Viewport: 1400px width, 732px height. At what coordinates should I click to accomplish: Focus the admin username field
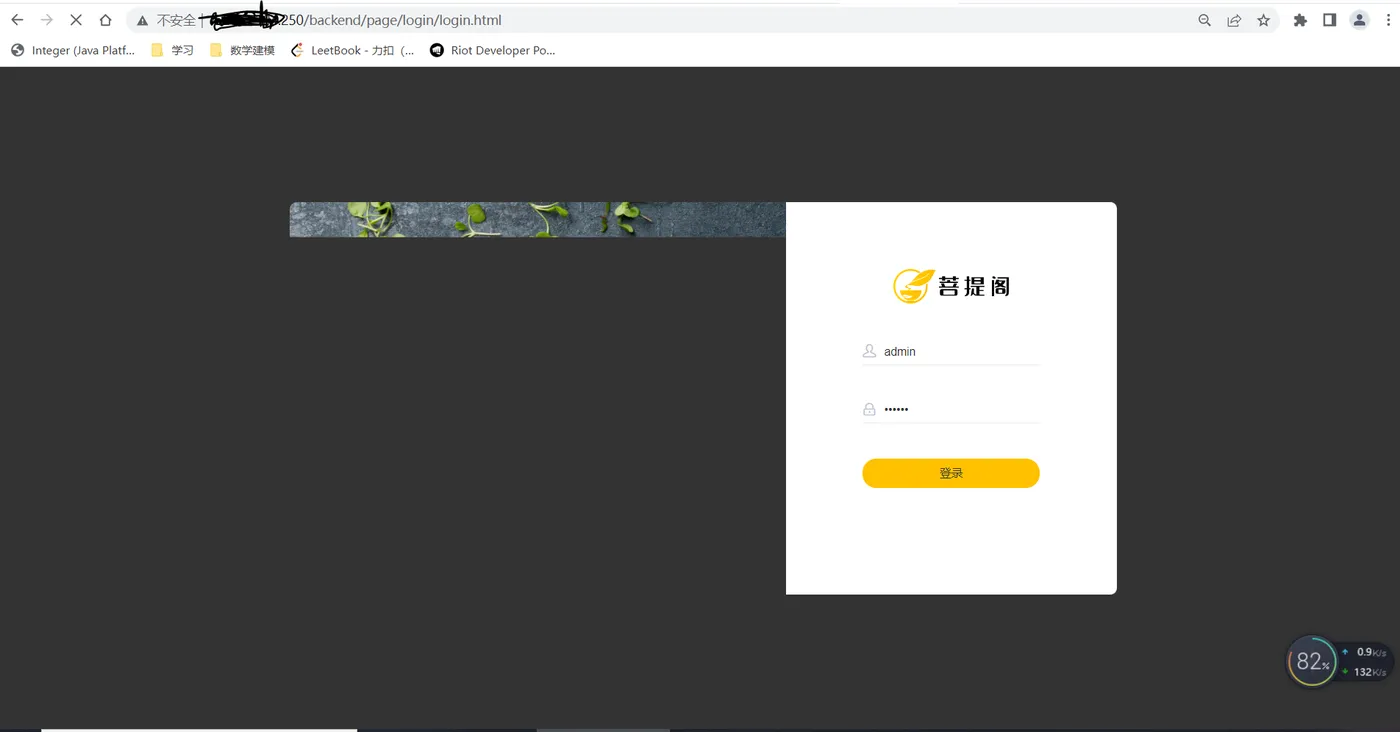pos(951,352)
